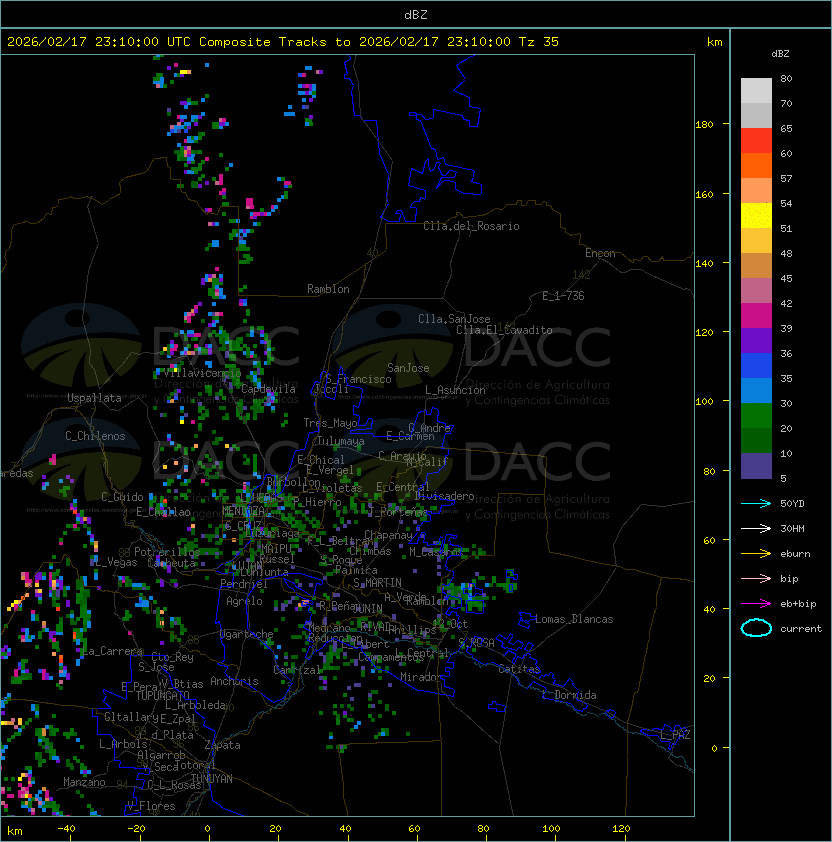Screen dimensions: 832x842
Task: Select the 35 dBZ light blue swatch
Action: coord(756,390)
